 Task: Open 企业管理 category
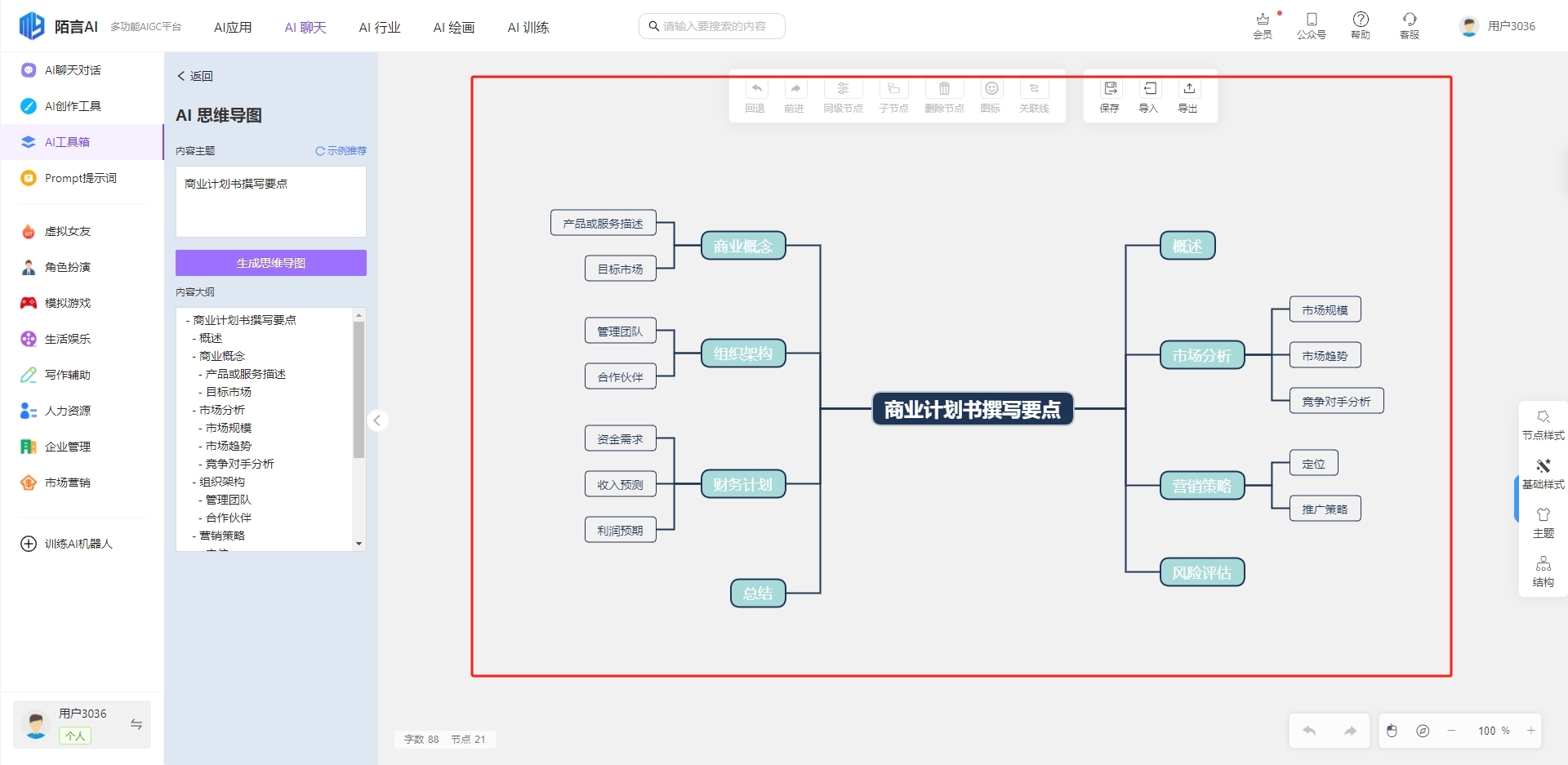[82, 447]
